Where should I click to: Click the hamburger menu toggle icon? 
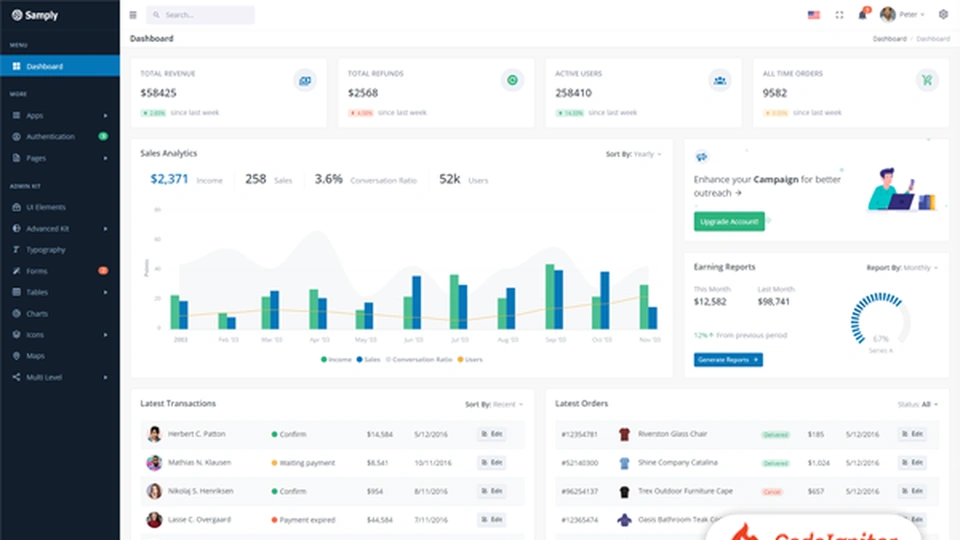(133, 15)
